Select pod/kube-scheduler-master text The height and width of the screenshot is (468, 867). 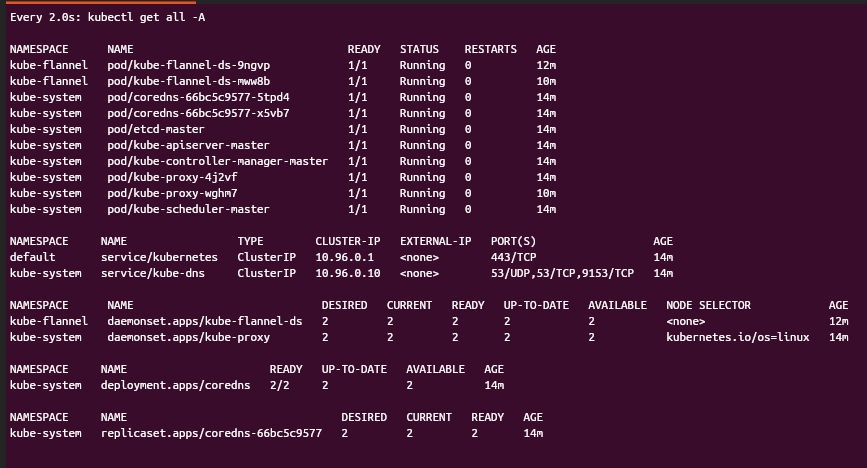(189, 210)
